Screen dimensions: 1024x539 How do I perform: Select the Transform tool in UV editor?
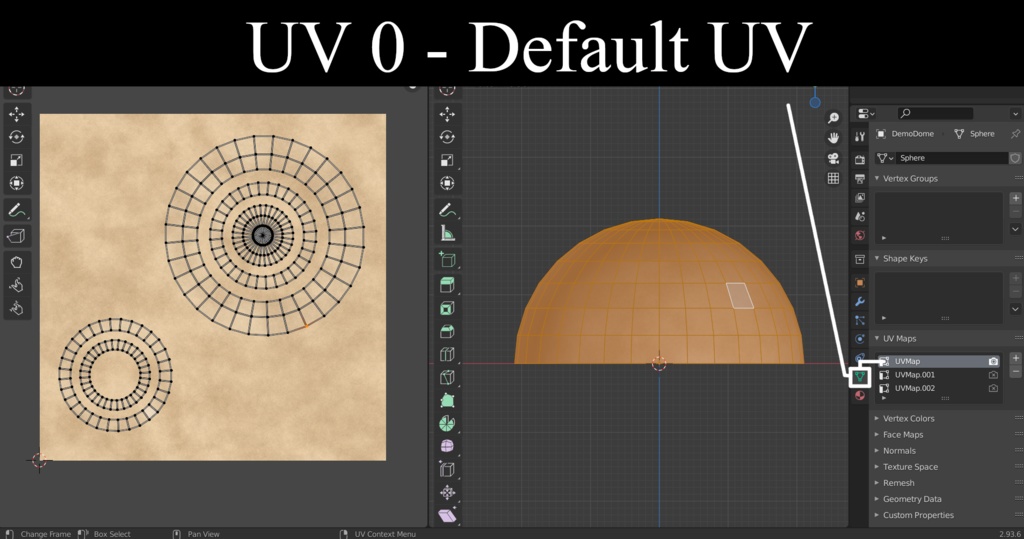16,183
